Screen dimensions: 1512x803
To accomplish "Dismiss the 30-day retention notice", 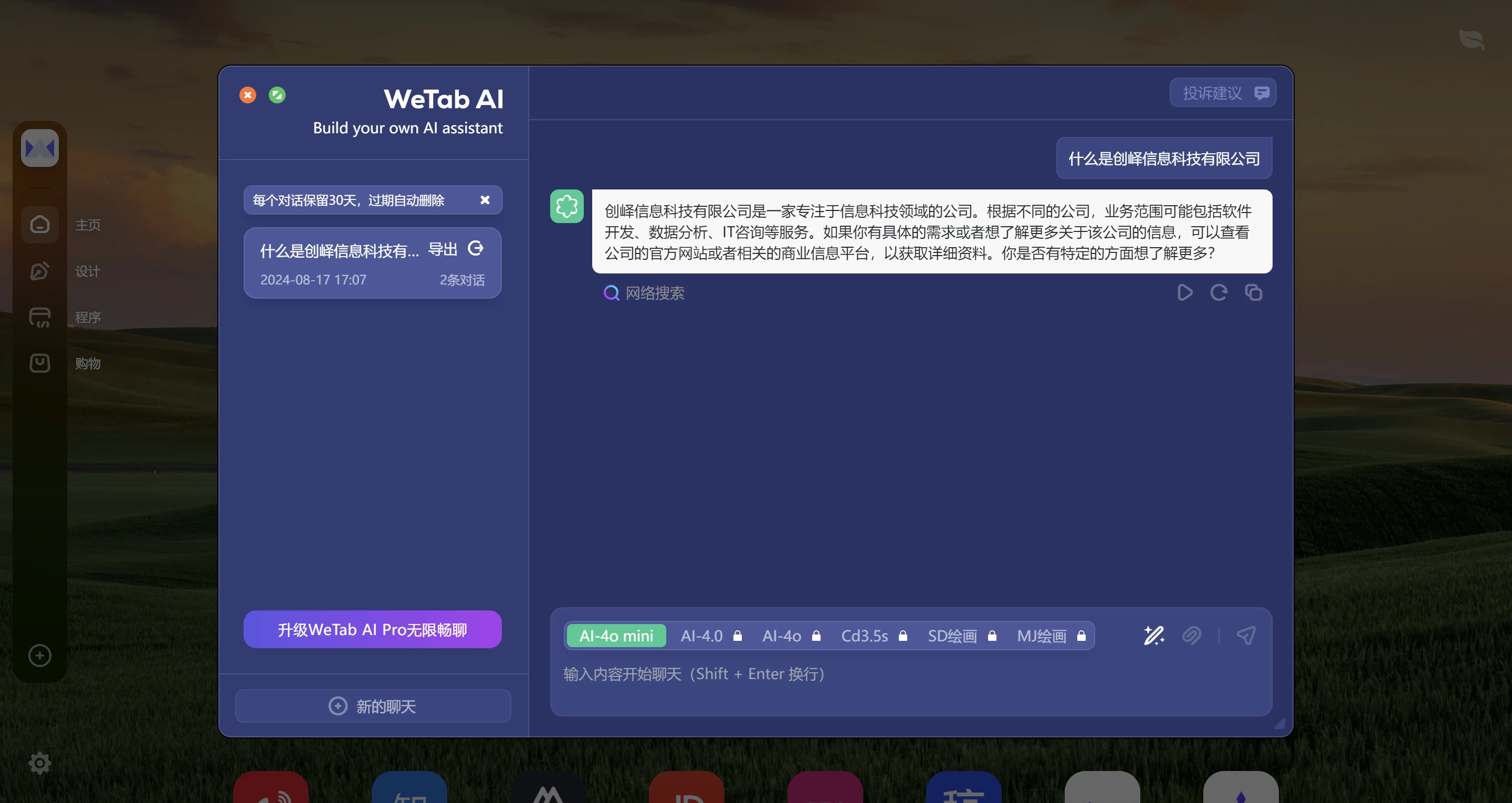I will 485,200.
